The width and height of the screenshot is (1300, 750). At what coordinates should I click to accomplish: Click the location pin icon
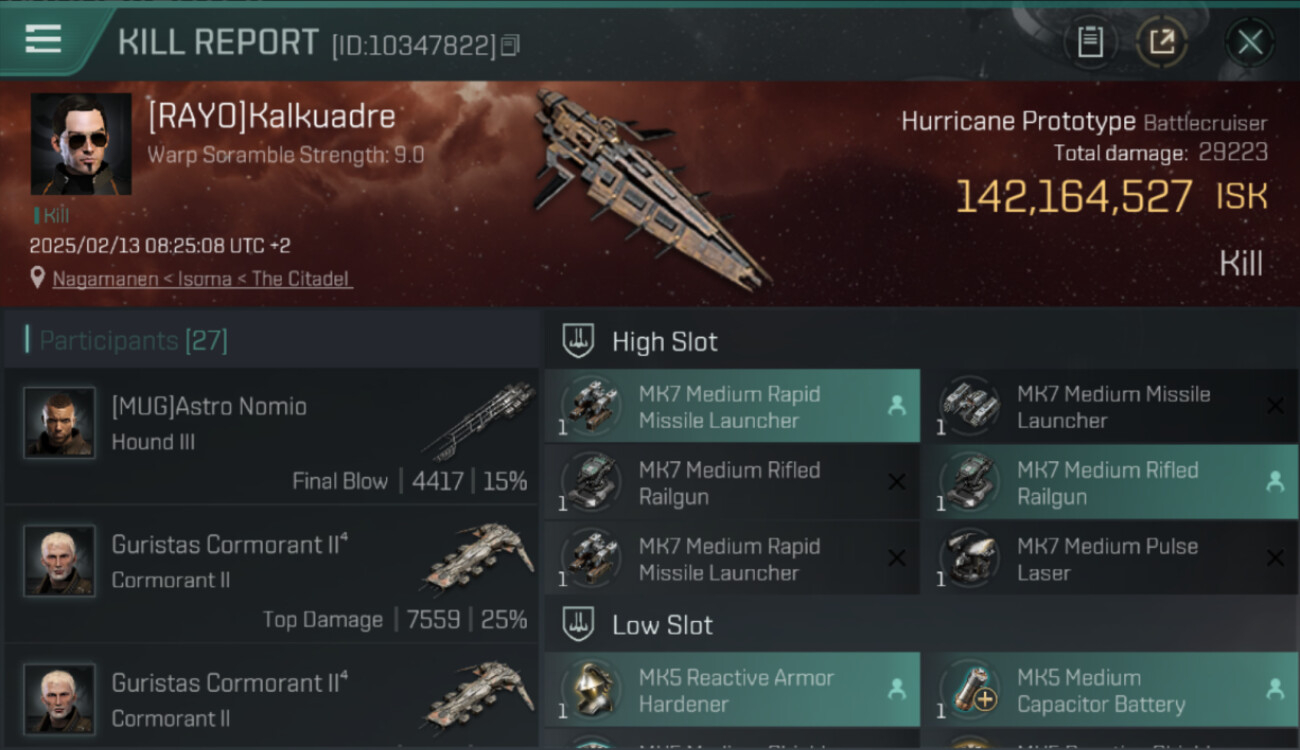(x=37, y=278)
